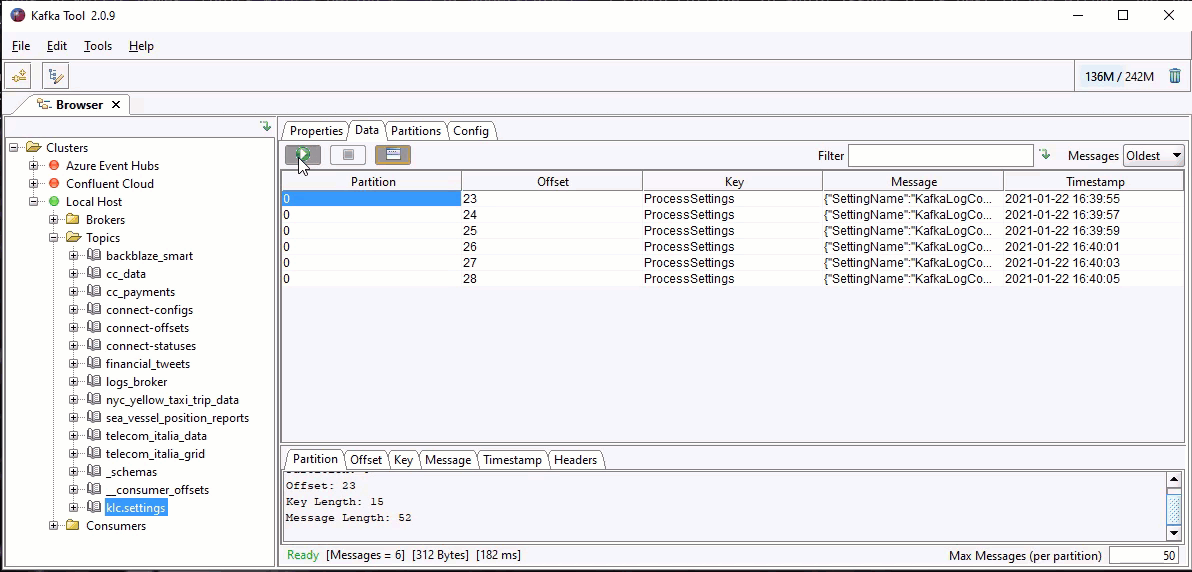
Task: Open the Help menu
Action: pyautogui.click(x=141, y=46)
